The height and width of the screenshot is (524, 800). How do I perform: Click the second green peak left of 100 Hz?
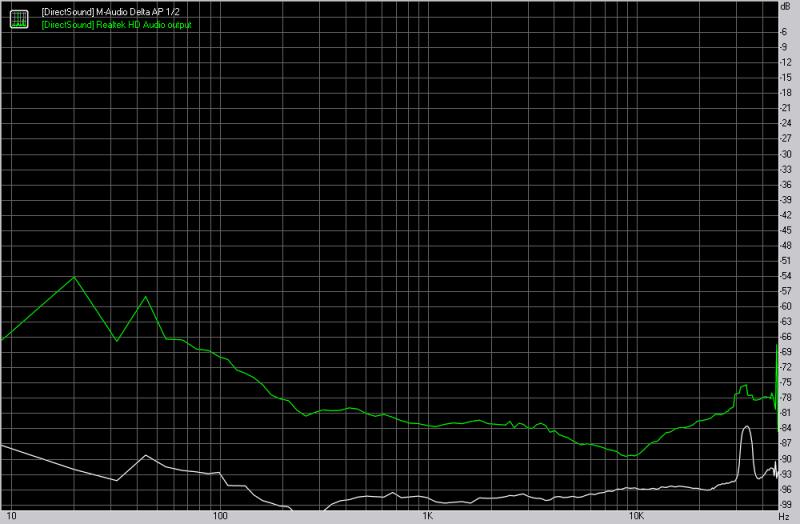pyautogui.click(x=146, y=297)
